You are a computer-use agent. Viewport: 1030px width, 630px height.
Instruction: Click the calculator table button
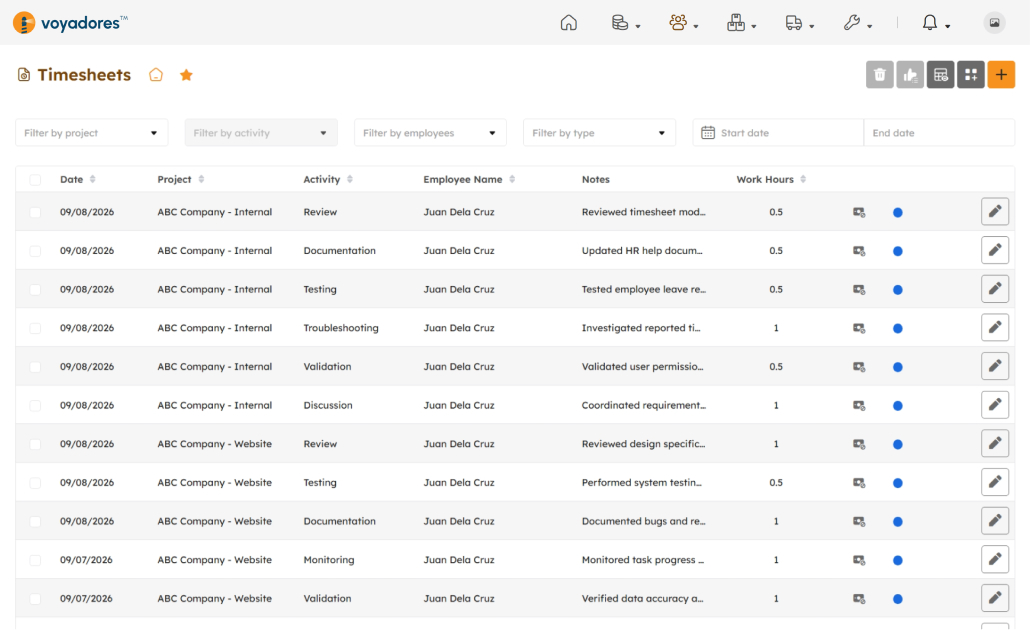941,75
